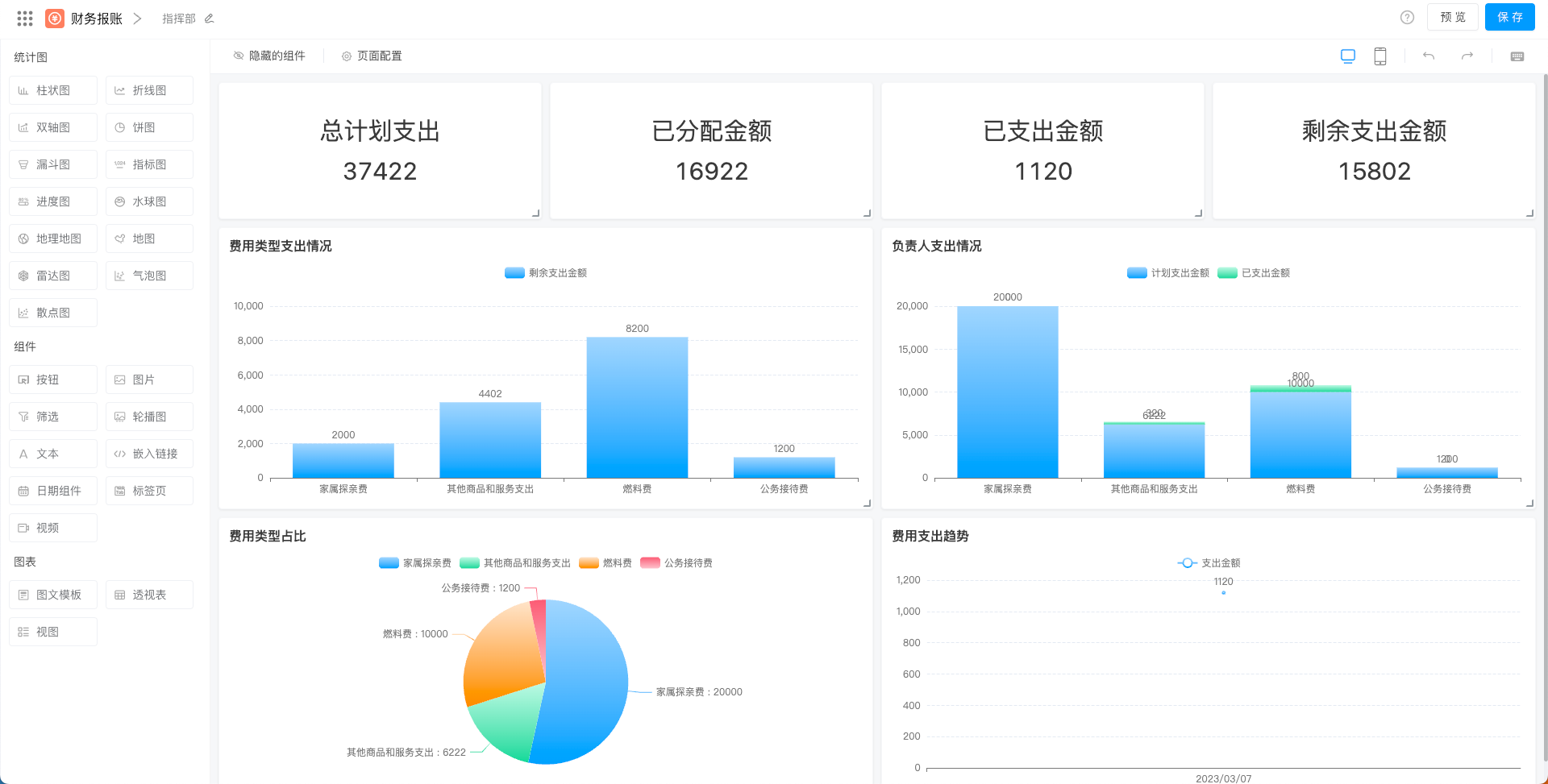Toggle 燃料费 legend in pie chart
This screenshot has width=1548, height=784.
[x=605, y=563]
